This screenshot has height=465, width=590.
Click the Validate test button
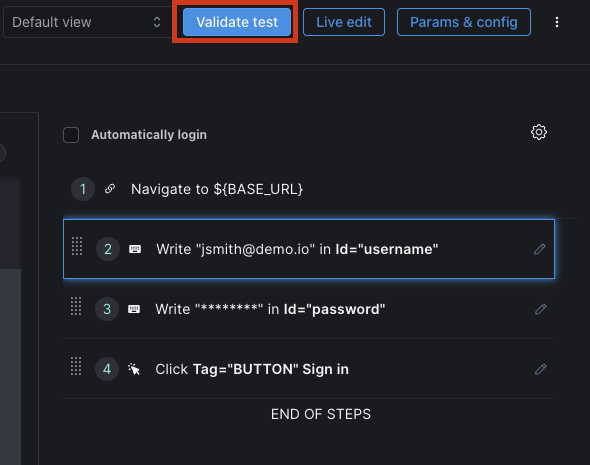237,22
